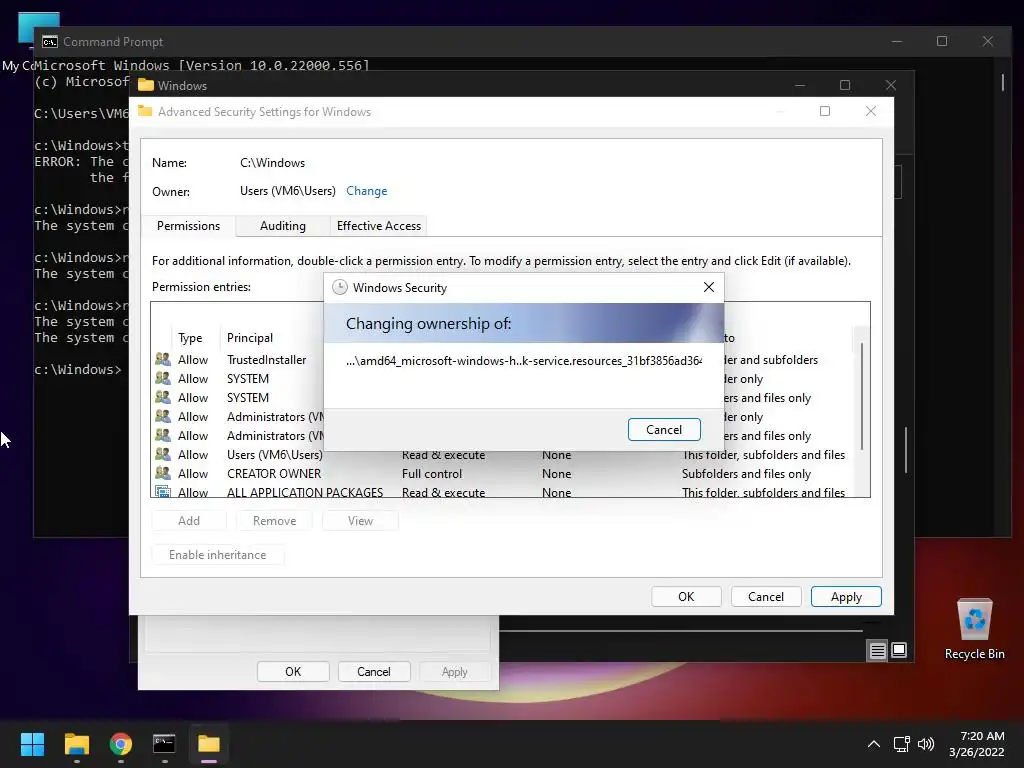Maximize the Windows Explorer window
The width and height of the screenshot is (1024, 768).
(x=845, y=86)
